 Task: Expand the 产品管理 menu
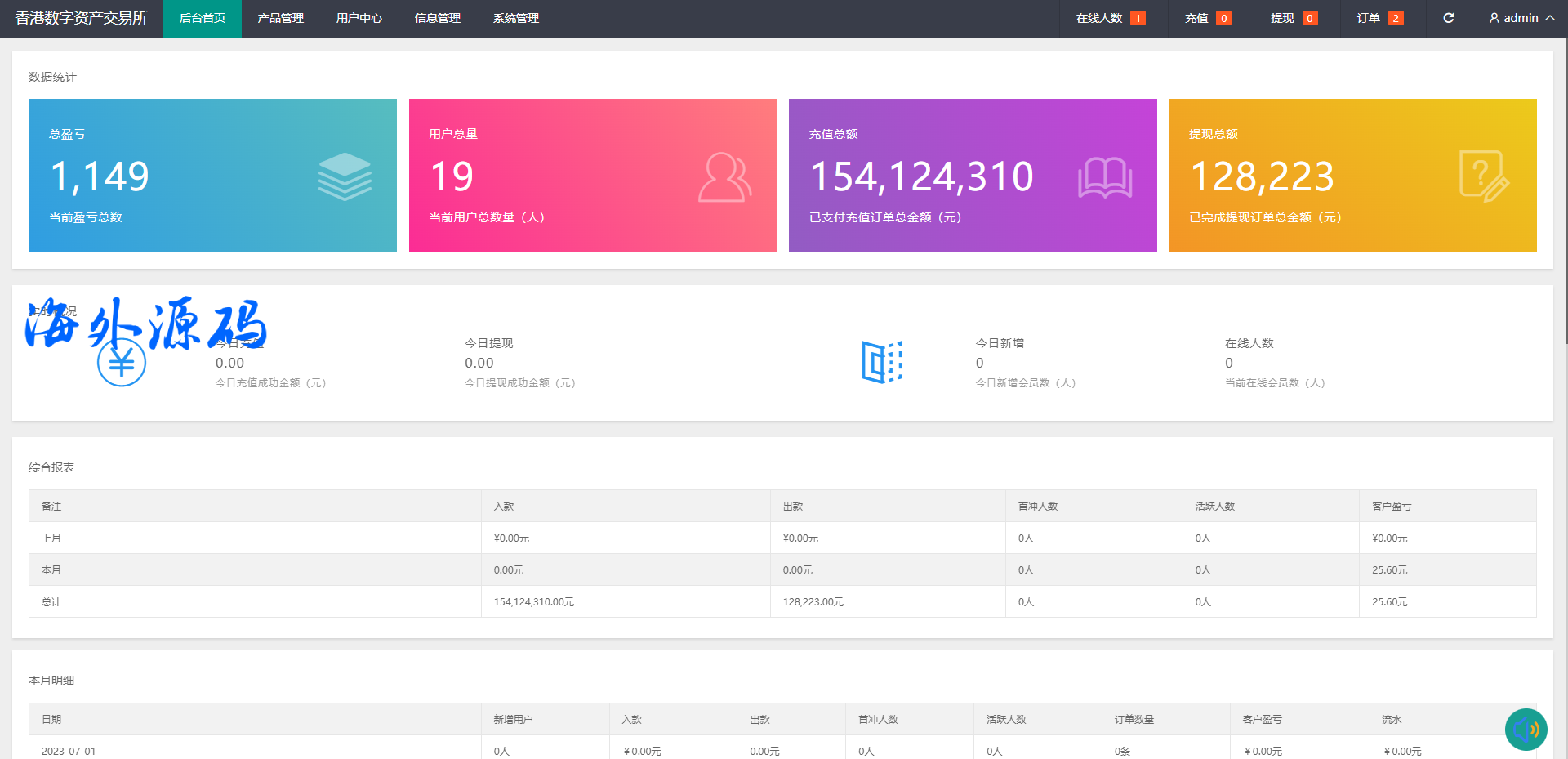click(280, 18)
